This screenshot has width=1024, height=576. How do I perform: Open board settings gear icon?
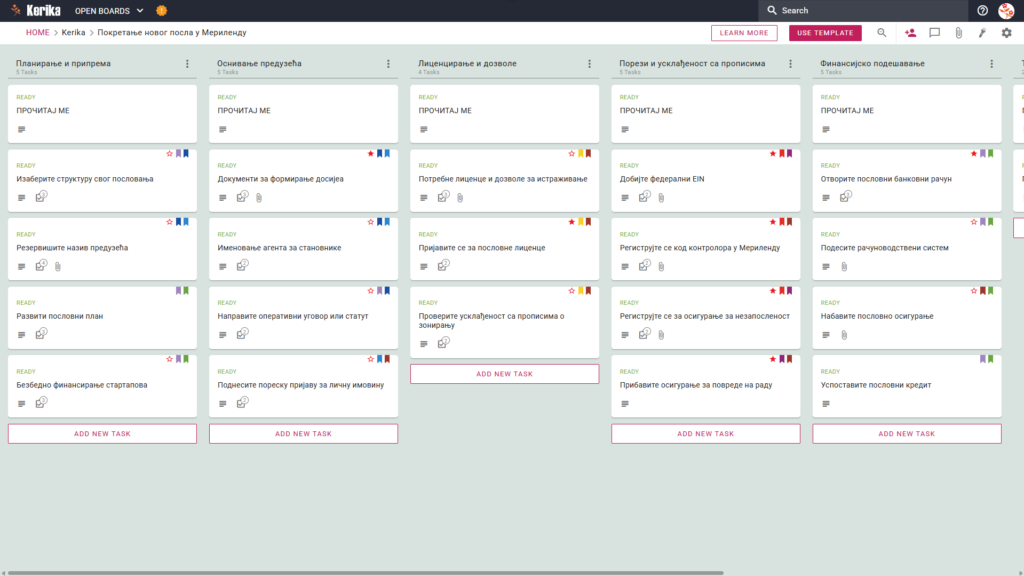[x=1006, y=33]
